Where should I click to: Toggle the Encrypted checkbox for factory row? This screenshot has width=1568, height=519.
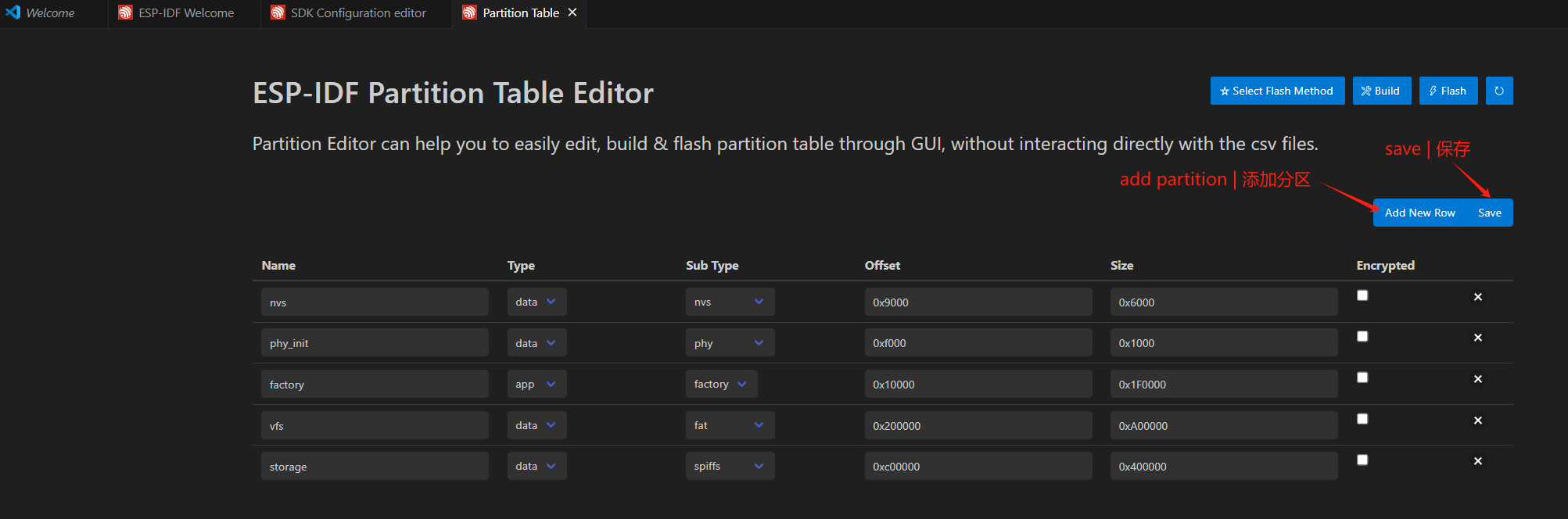[1362, 378]
